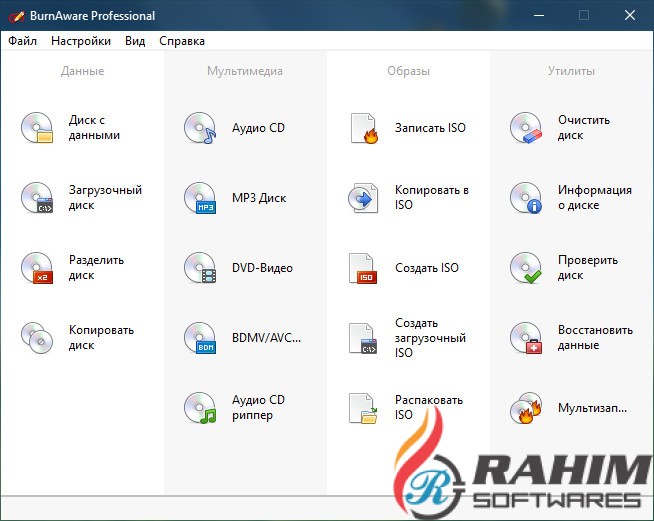Open the BDMV/AVC... disc icon
This screenshot has height=521, width=654.
click(x=200, y=338)
